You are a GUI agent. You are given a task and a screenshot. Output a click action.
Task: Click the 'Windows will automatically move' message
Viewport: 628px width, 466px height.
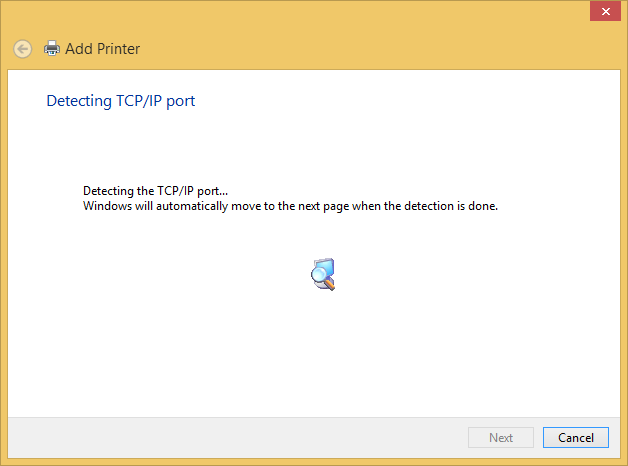[290, 206]
